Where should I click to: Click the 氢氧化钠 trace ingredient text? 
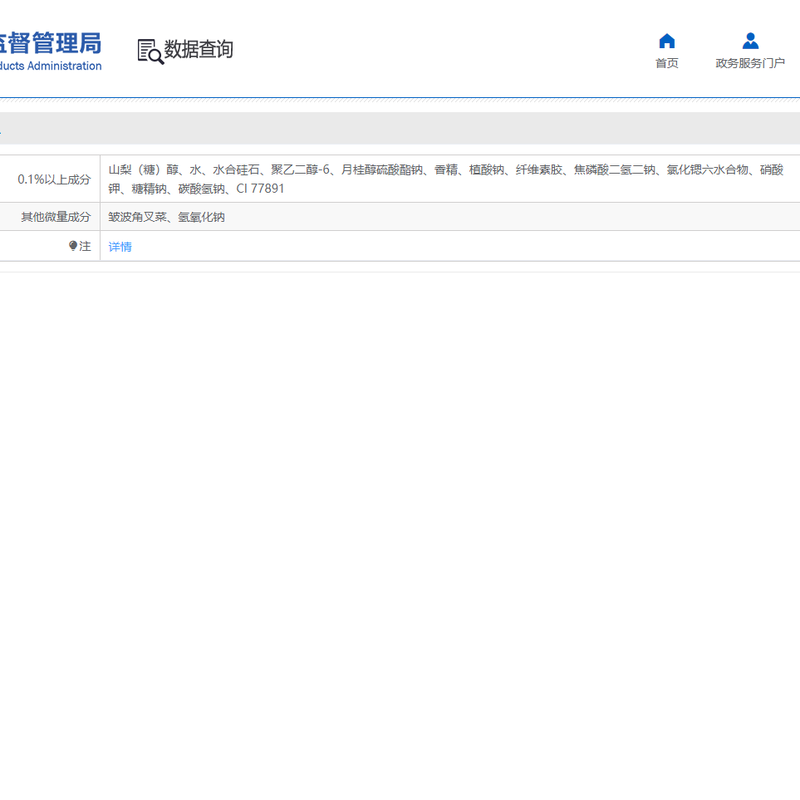pos(201,217)
